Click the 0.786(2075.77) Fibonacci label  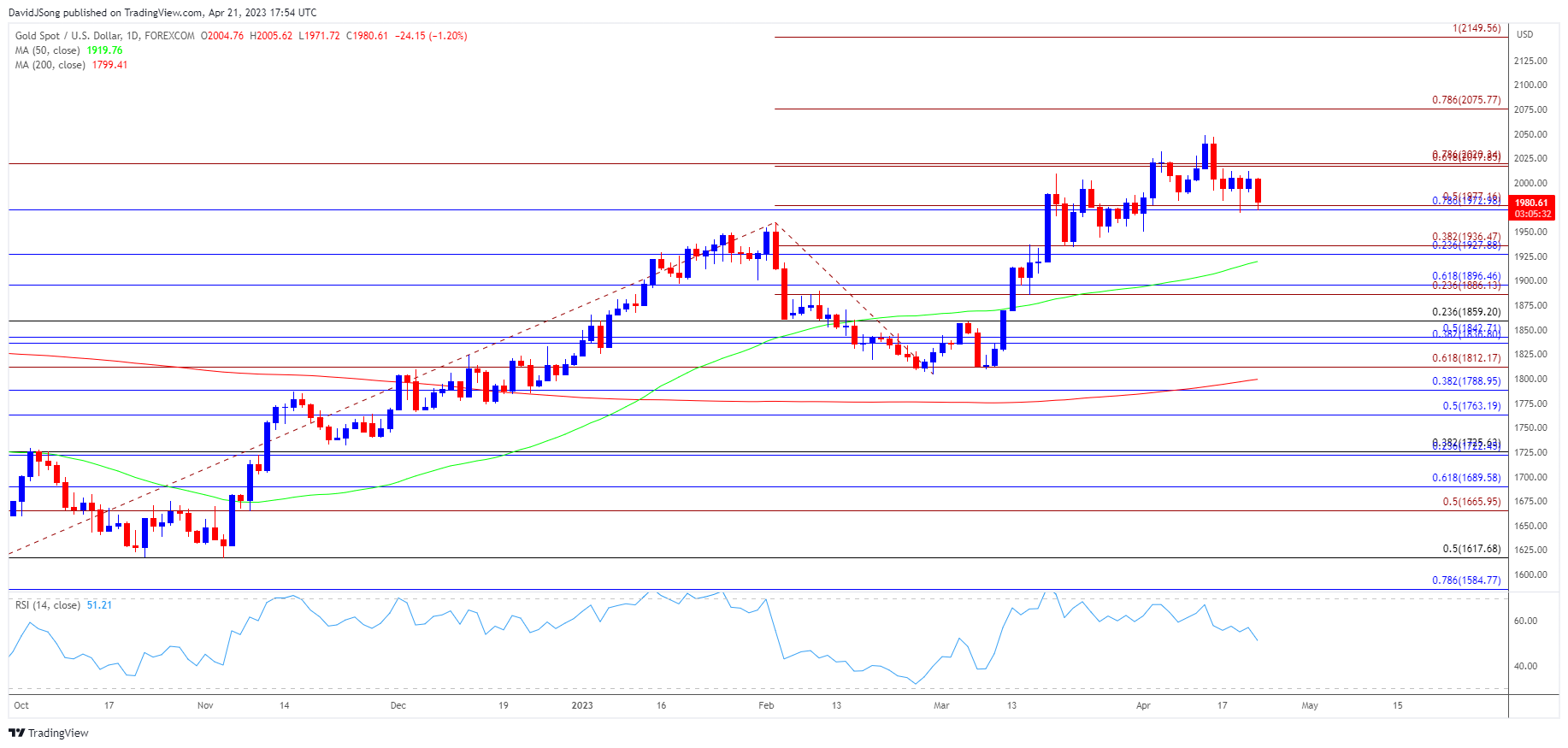1466,100
